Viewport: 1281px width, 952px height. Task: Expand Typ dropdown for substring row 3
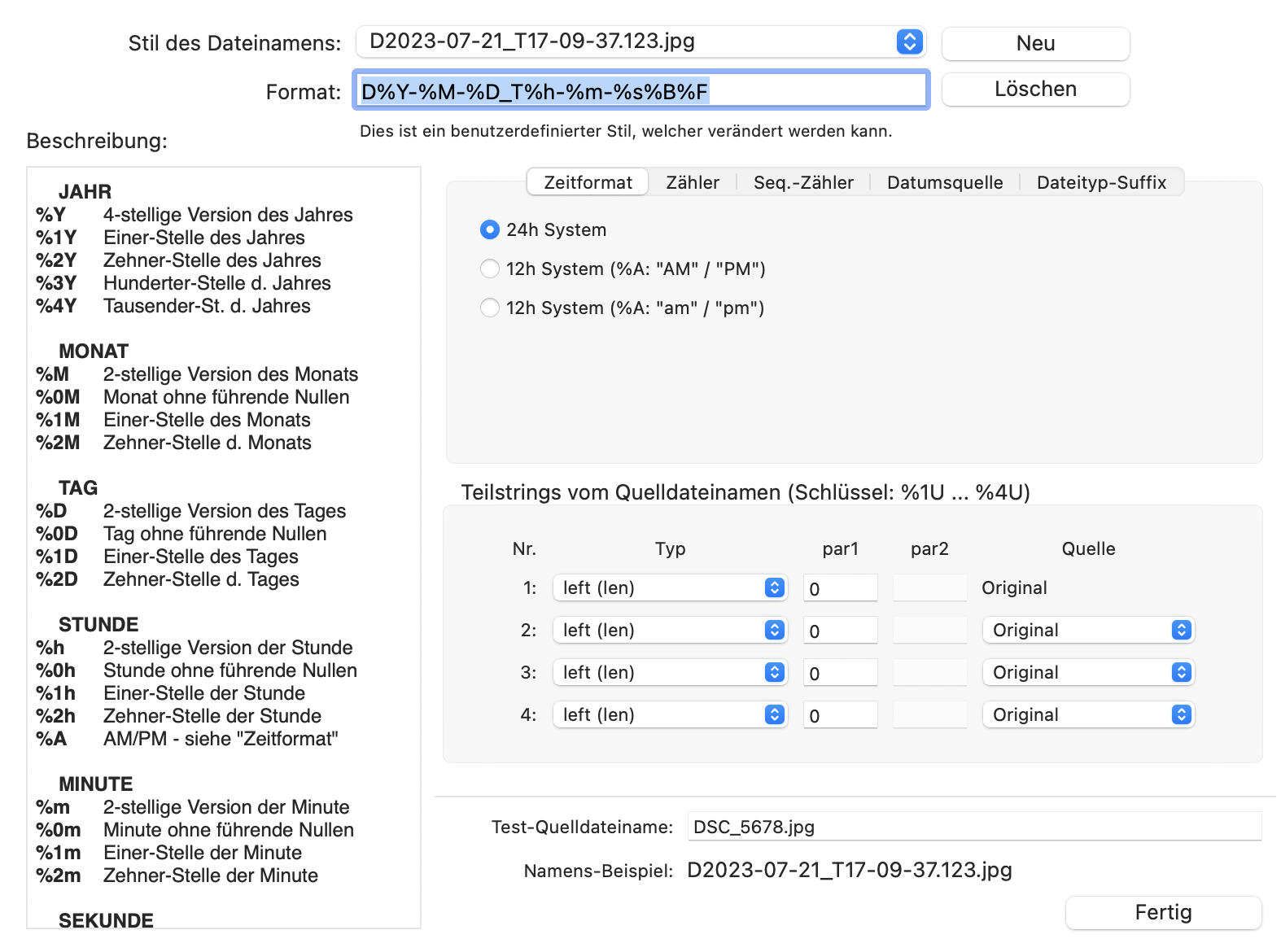click(x=670, y=673)
